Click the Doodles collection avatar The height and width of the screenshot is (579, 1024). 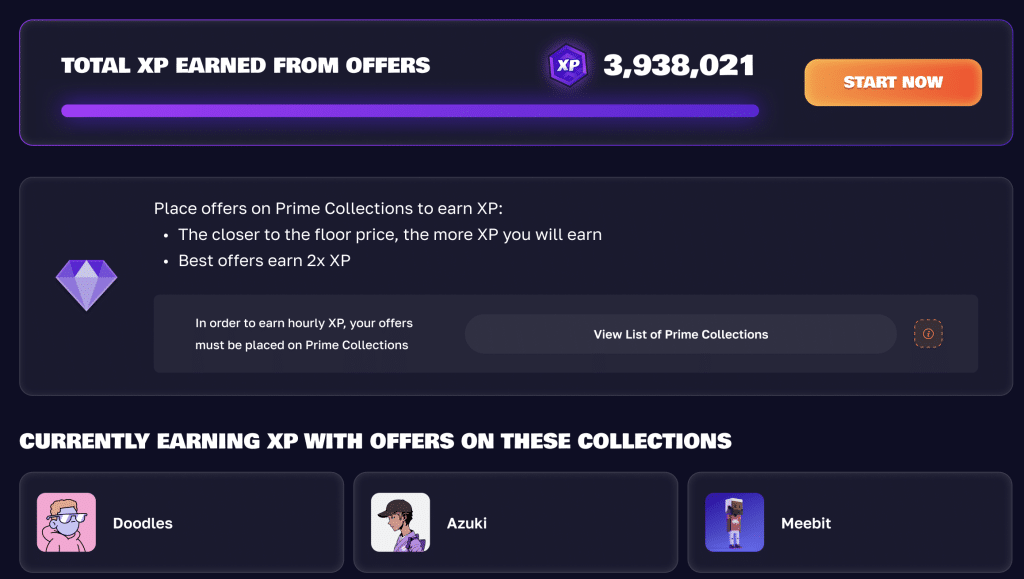point(67,523)
